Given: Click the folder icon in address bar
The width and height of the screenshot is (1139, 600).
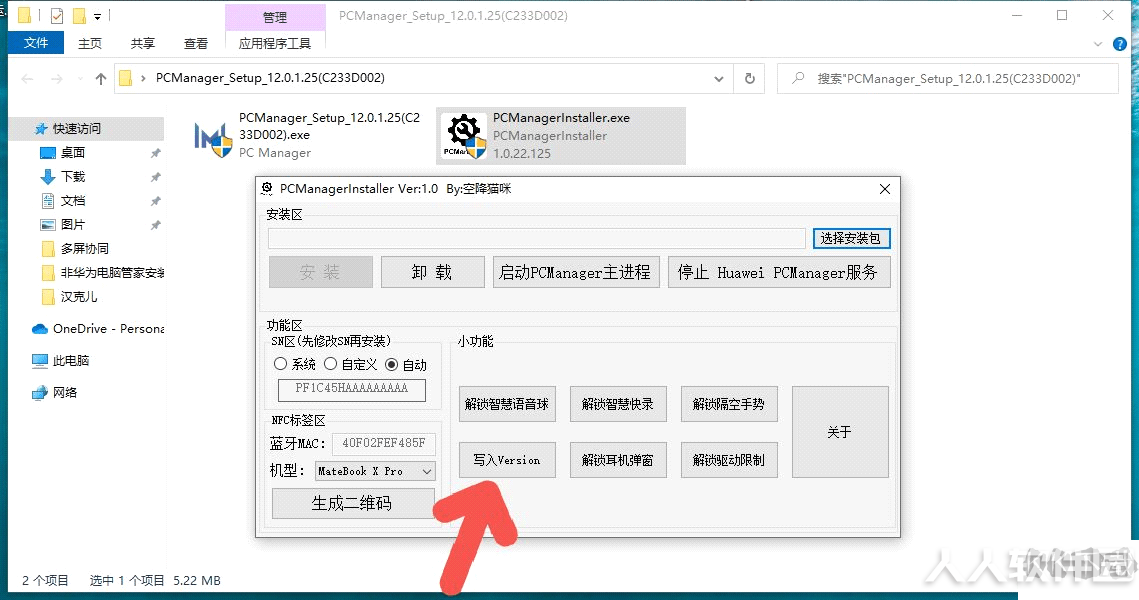Looking at the screenshot, I should (x=126, y=78).
